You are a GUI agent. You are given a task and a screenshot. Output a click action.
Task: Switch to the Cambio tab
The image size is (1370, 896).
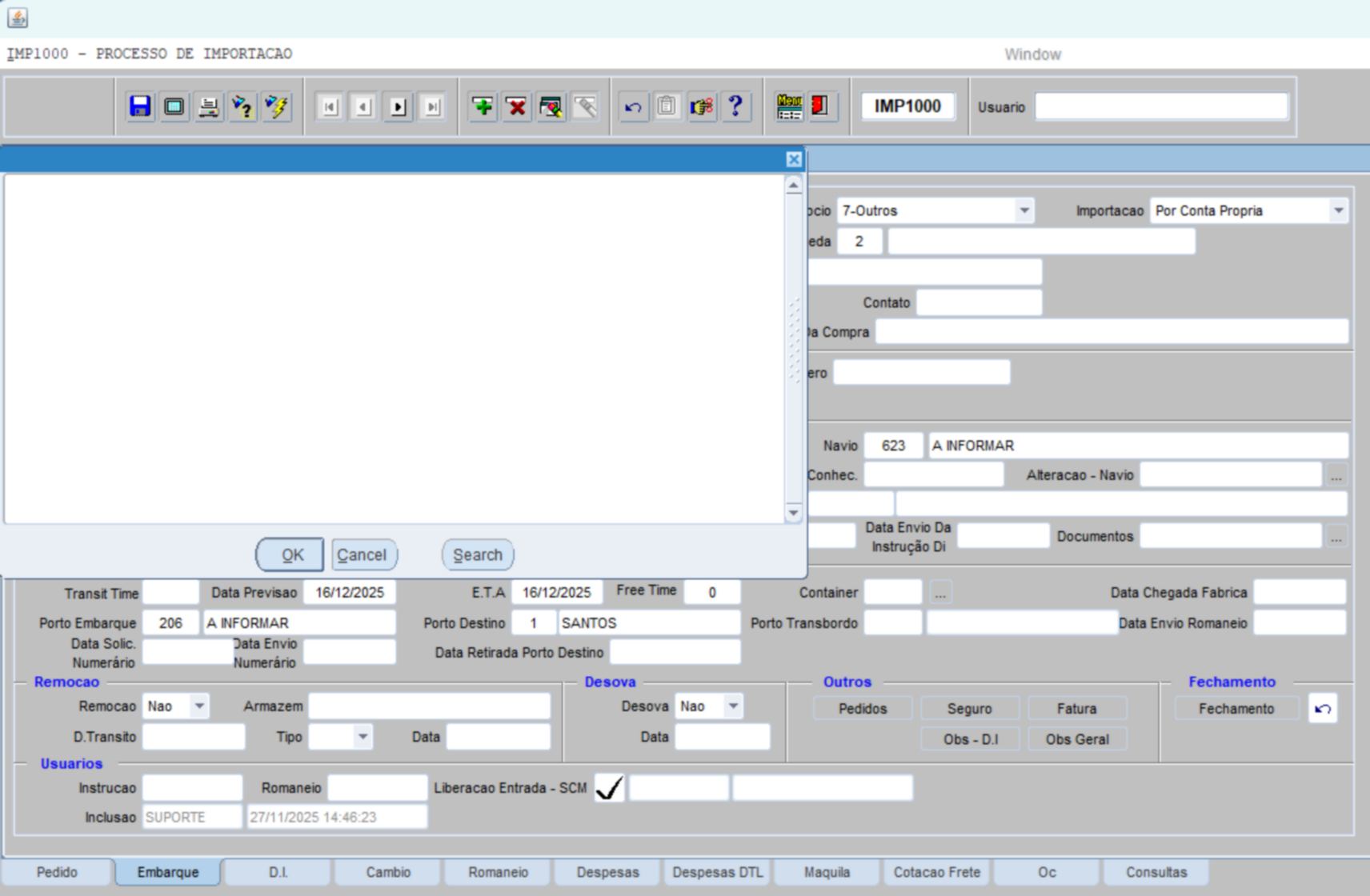click(388, 872)
